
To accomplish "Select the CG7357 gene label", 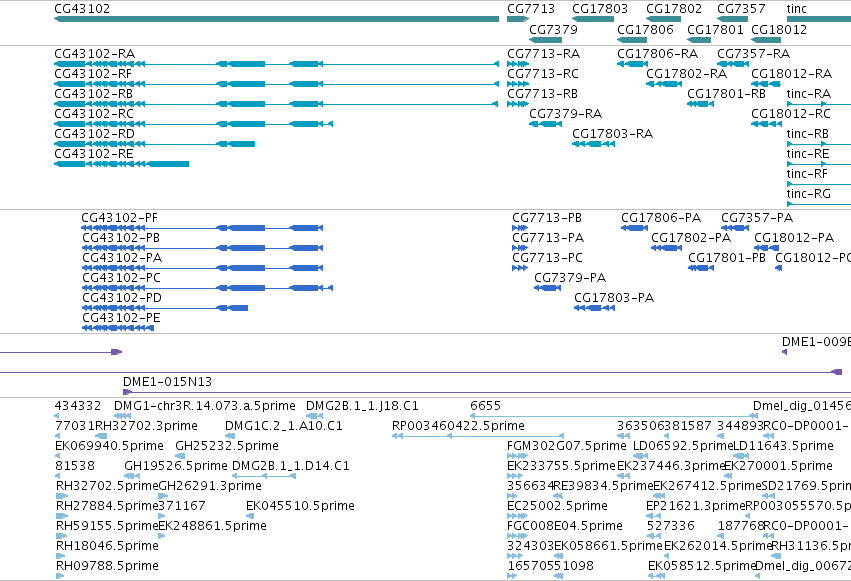I will click(x=741, y=9).
